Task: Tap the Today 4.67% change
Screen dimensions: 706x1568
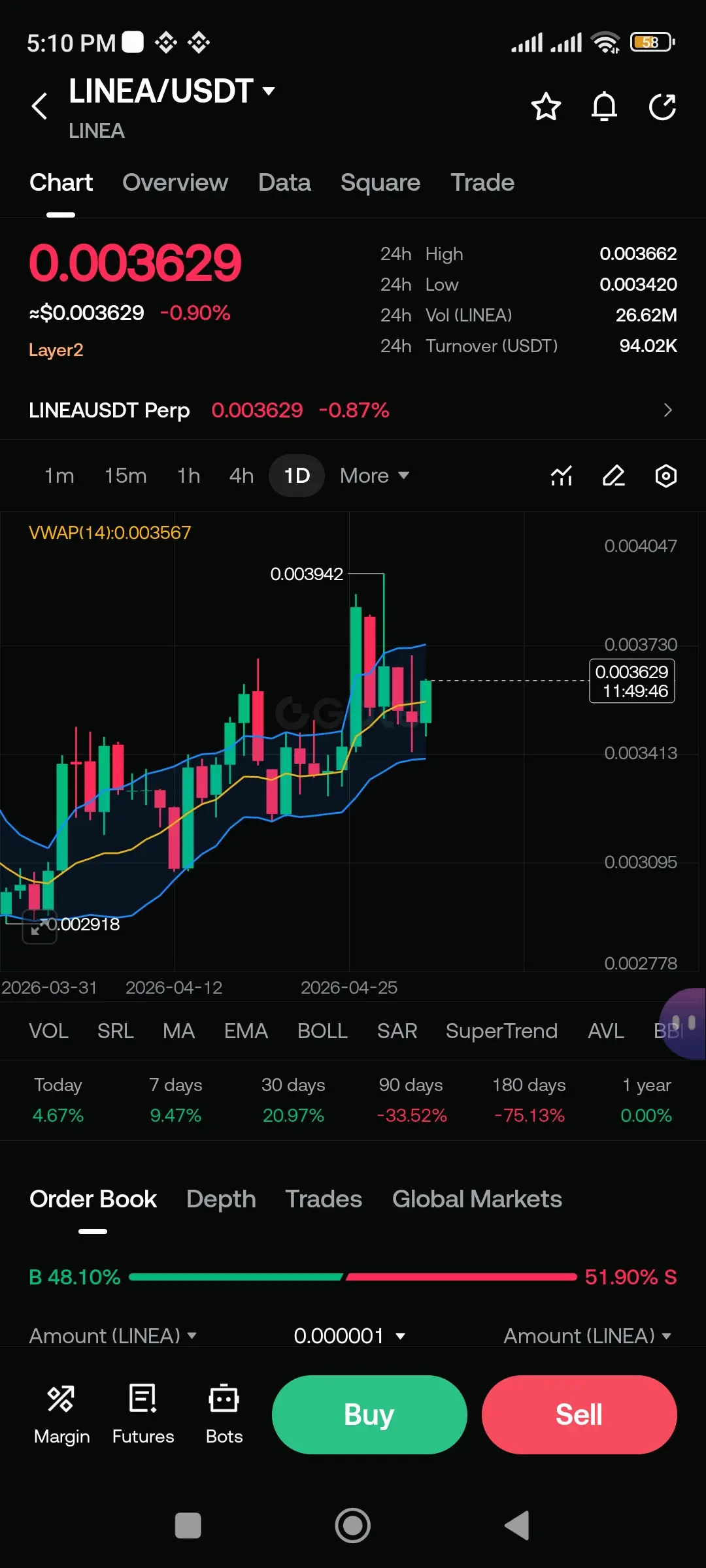Action: [58, 1100]
